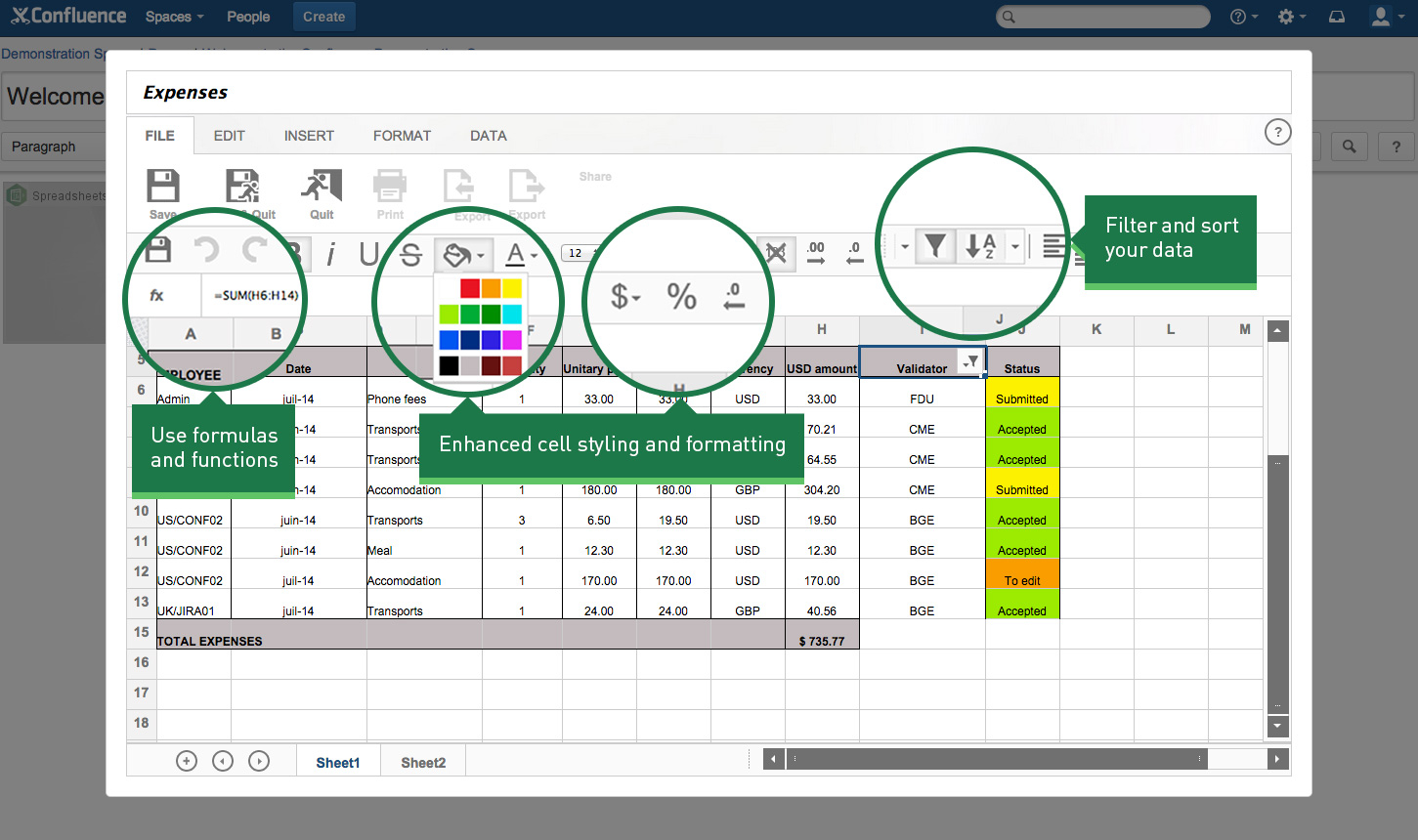This screenshot has width=1418, height=840.
Task: Click the Redo arrow icon
Action: click(x=252, y=252)
